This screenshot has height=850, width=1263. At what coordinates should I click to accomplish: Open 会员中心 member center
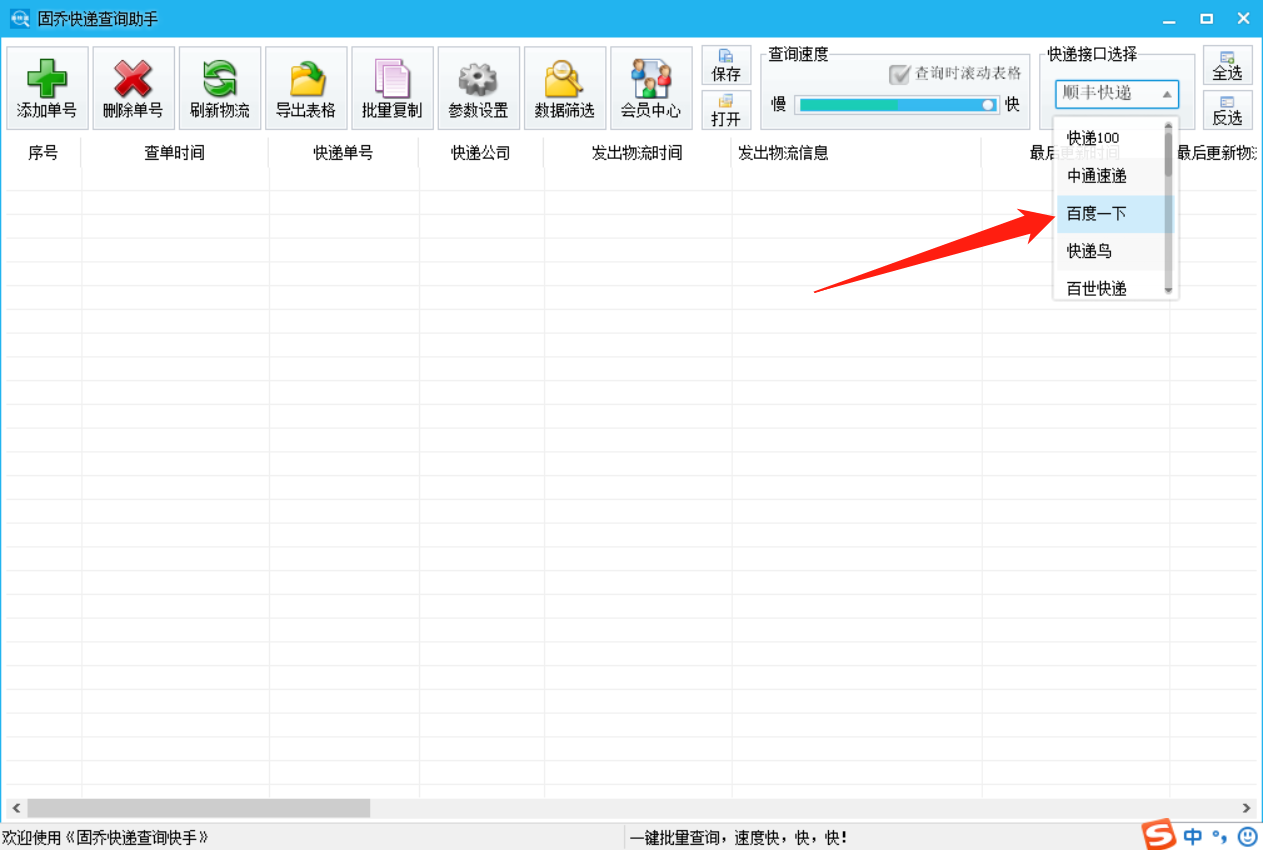pyautogui.click(x=651, y=88)
